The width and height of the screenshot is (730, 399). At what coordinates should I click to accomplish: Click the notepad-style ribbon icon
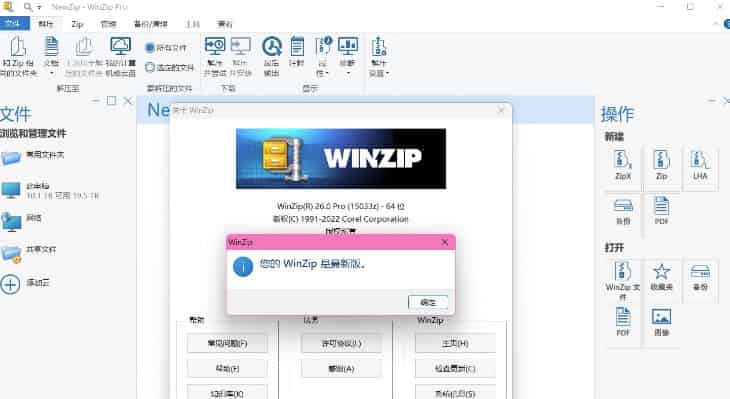point(297,47)
